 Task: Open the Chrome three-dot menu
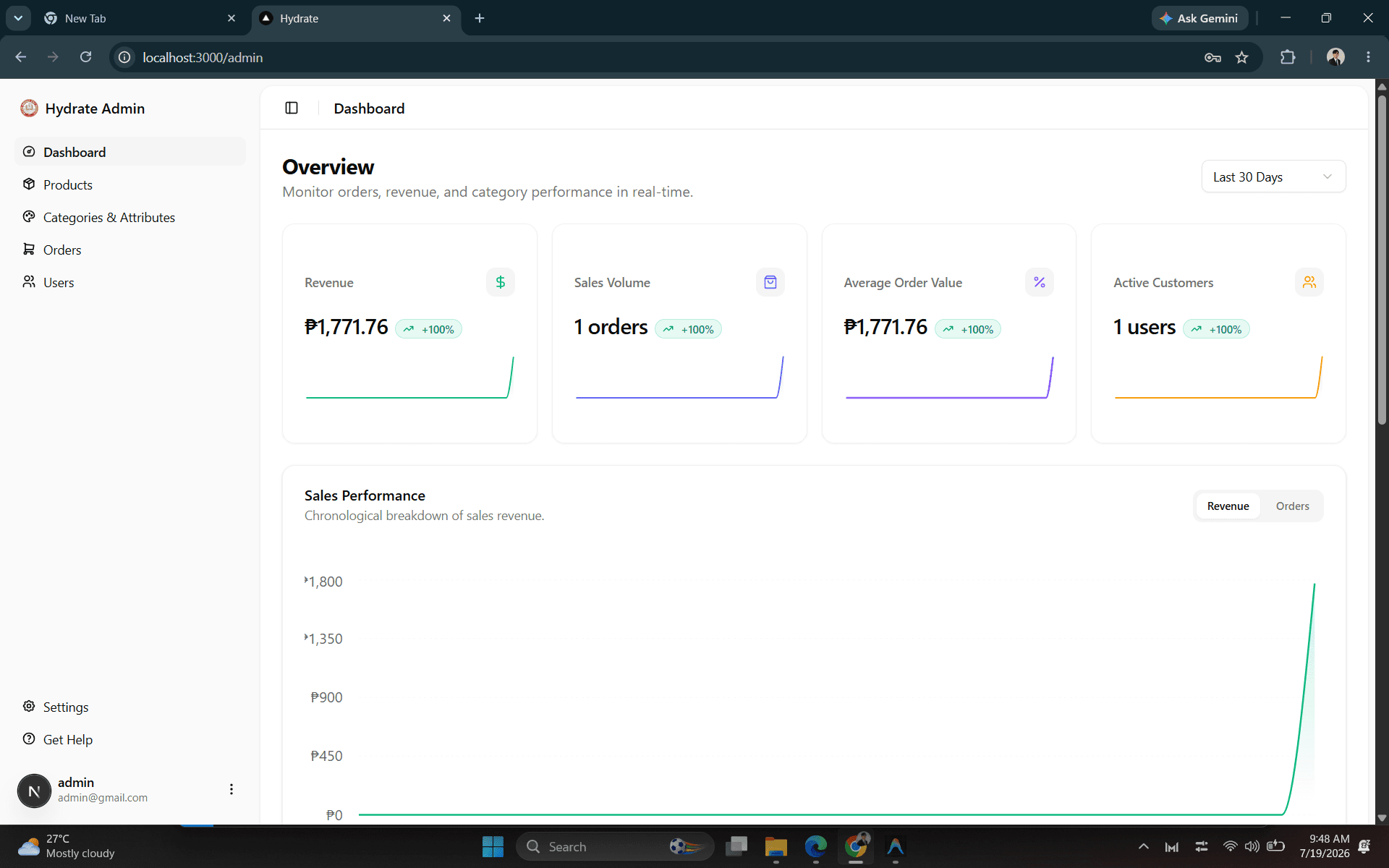1368,57
